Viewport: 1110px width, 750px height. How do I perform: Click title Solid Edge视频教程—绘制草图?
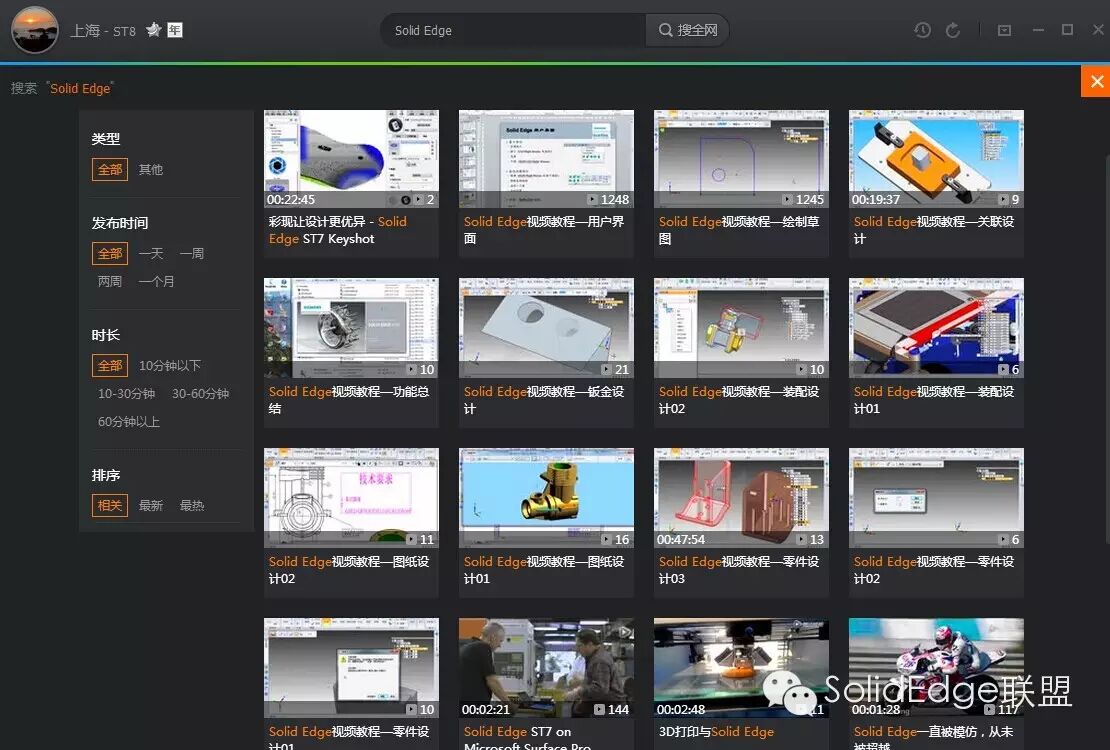pyautogui.click(x=739, y=230)
